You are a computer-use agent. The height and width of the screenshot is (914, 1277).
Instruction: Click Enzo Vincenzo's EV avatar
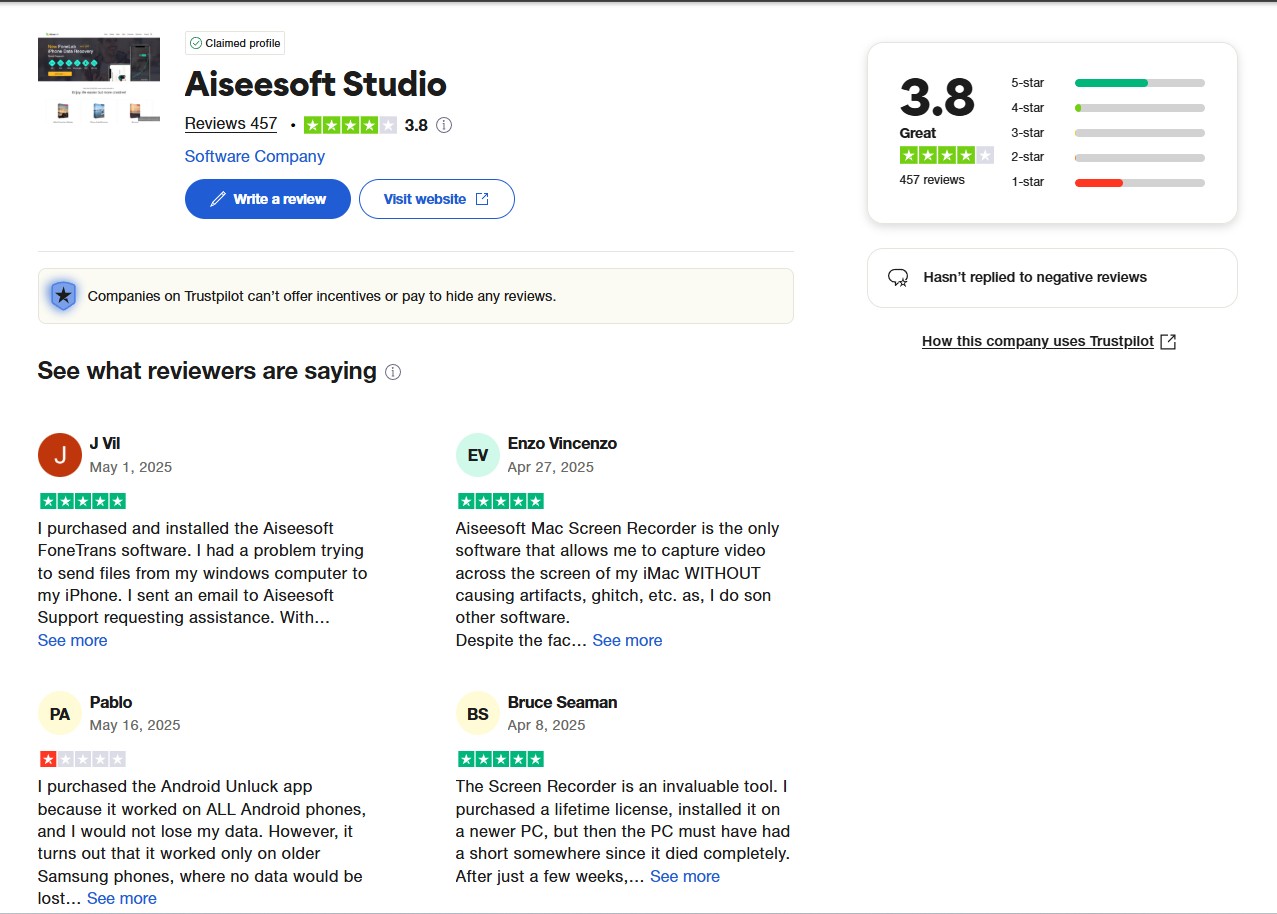(x=478, y=455)
